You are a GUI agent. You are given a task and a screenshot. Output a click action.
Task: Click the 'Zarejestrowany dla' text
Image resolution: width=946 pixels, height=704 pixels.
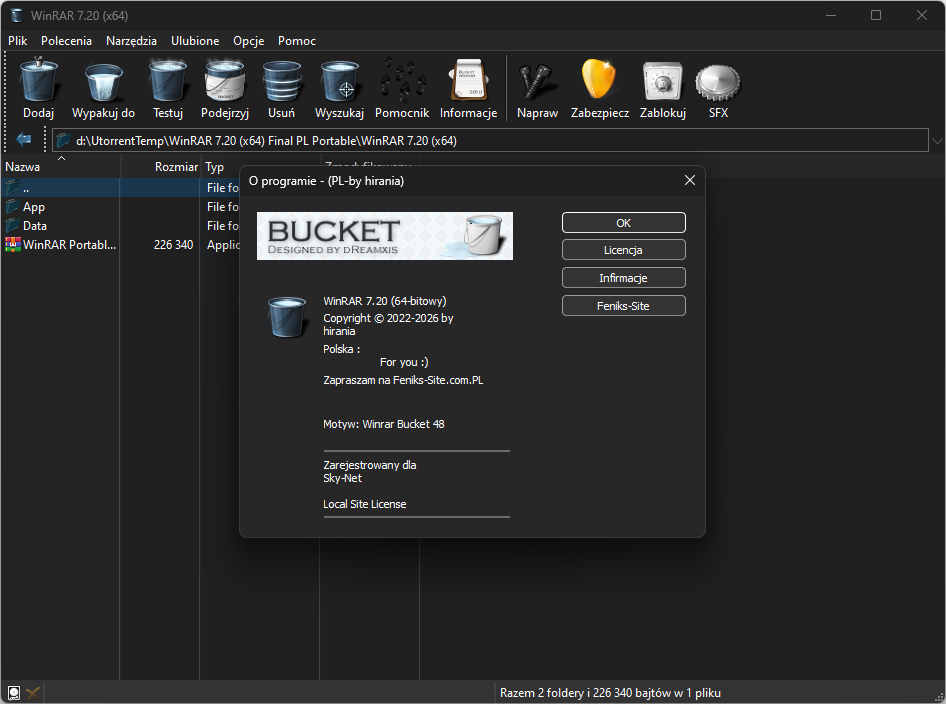370,465
